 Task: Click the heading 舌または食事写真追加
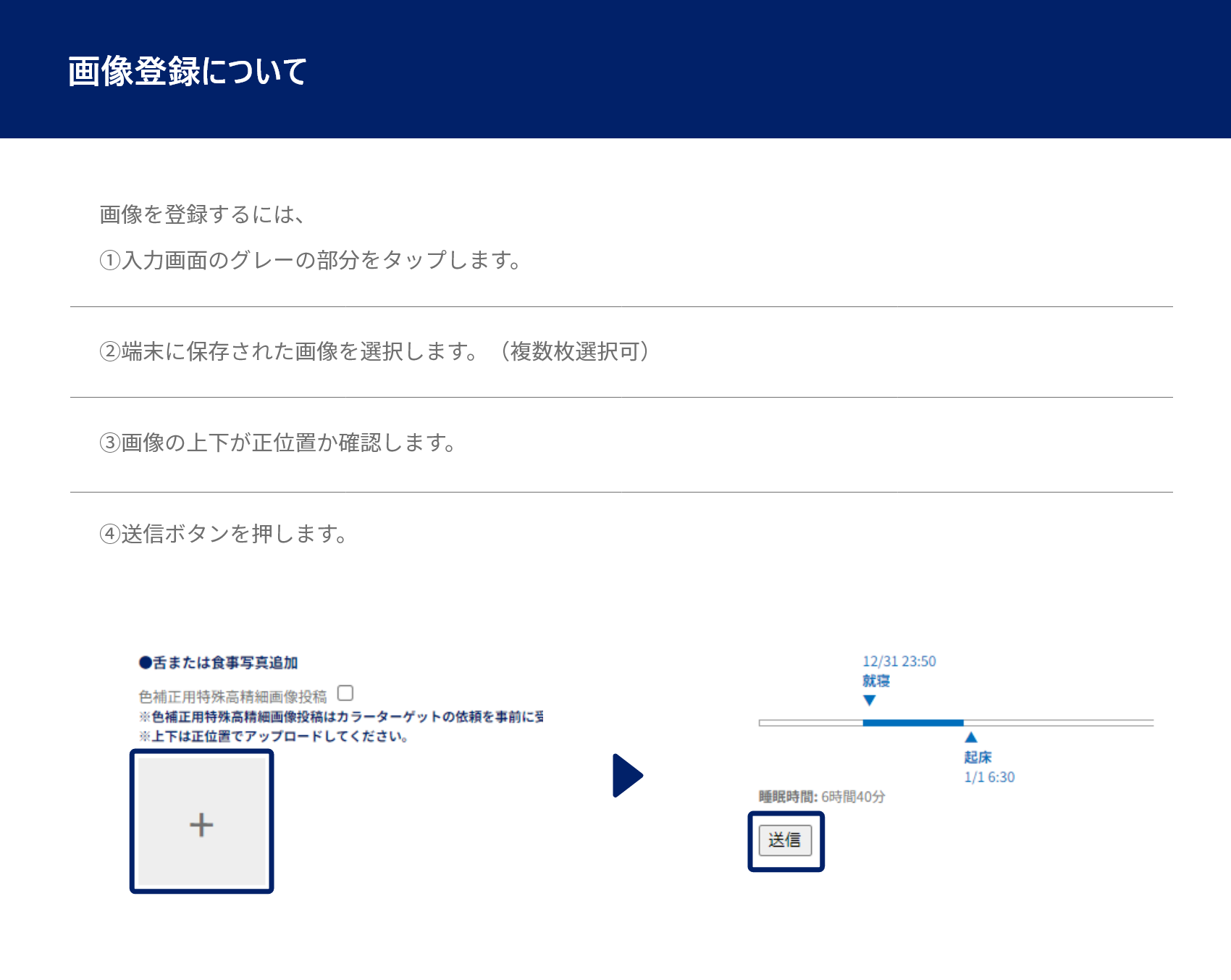click(x=219, y=663)
